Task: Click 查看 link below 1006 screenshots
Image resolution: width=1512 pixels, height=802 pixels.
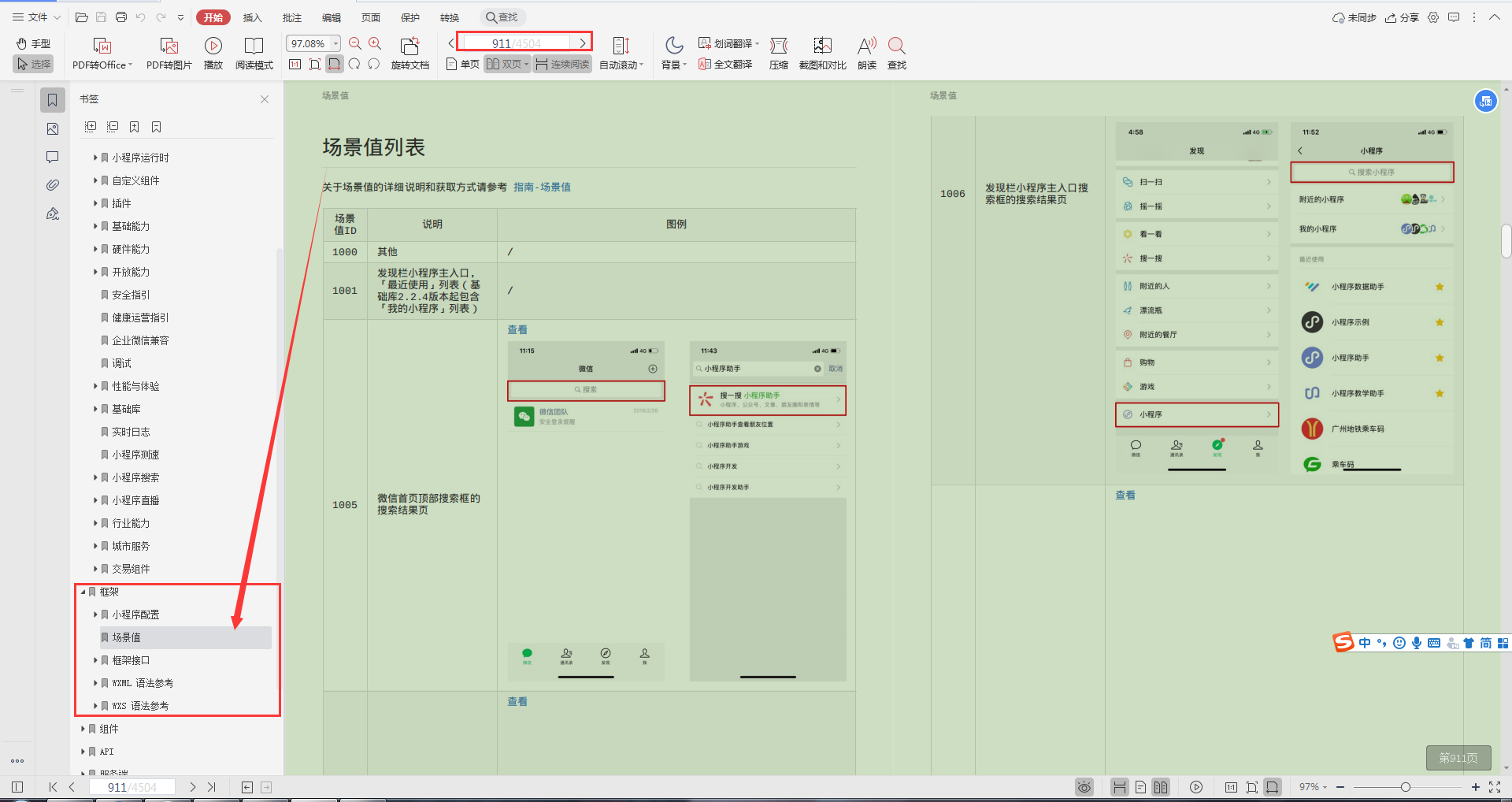Action: (x=1125, y=495)
